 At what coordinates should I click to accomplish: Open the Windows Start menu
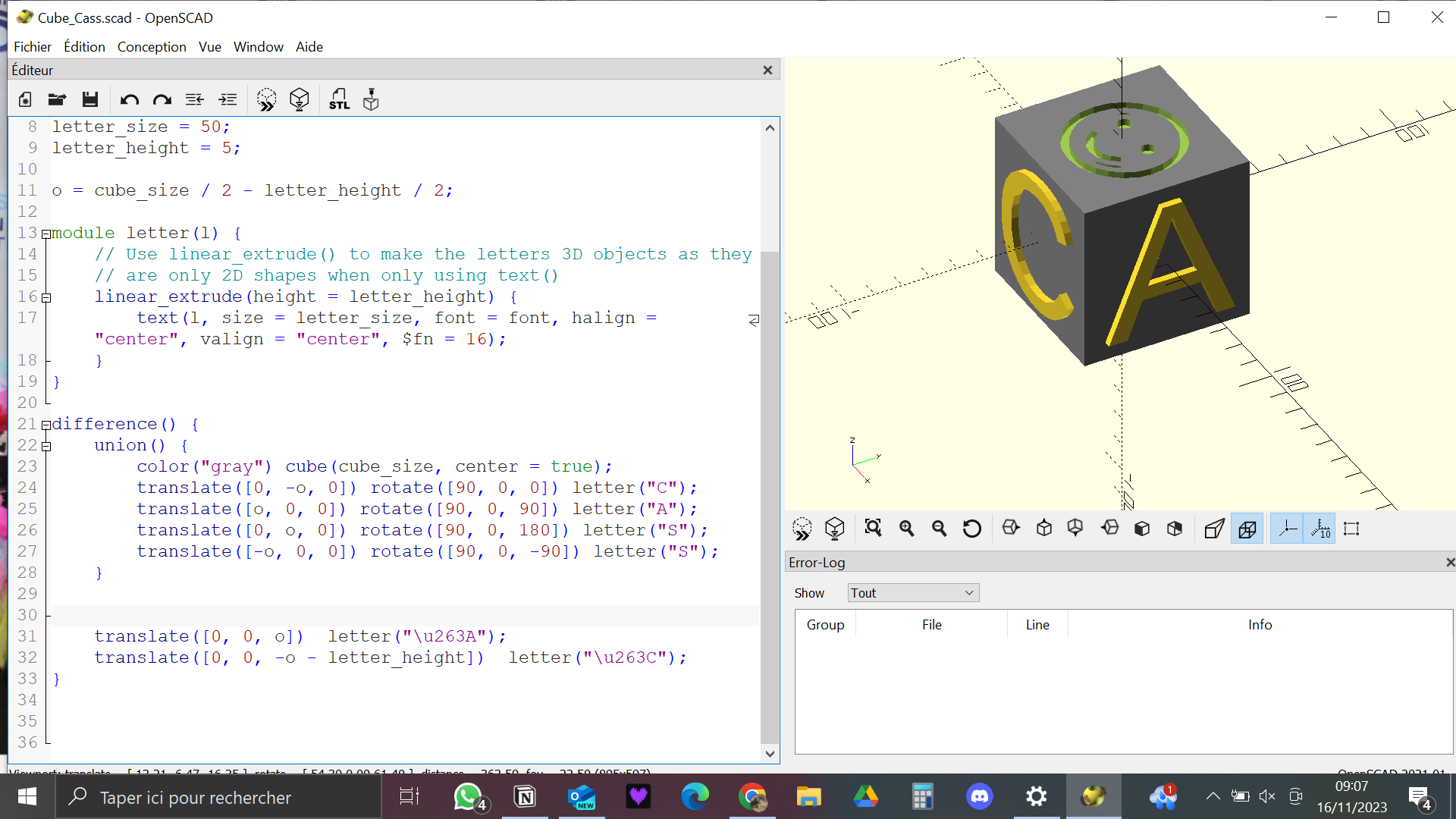(x=27, y=797)
